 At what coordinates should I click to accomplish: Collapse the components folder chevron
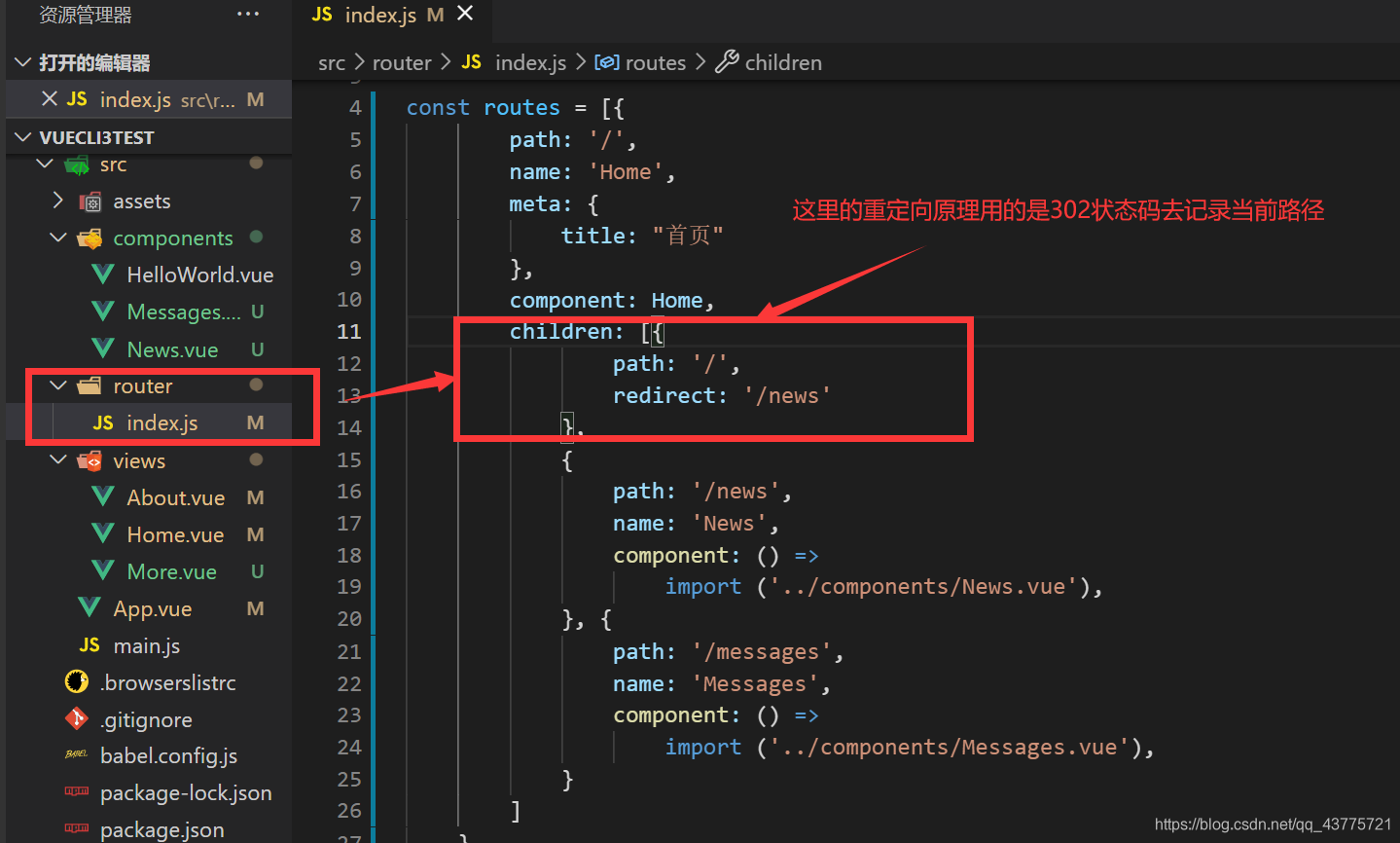[x=58, y=238]
